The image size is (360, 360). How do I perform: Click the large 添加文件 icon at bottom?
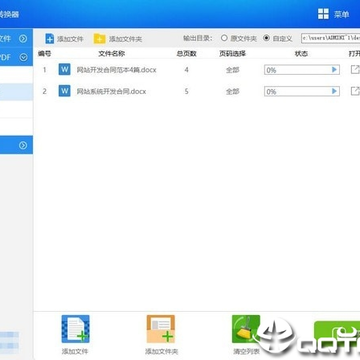pos(75,329)
